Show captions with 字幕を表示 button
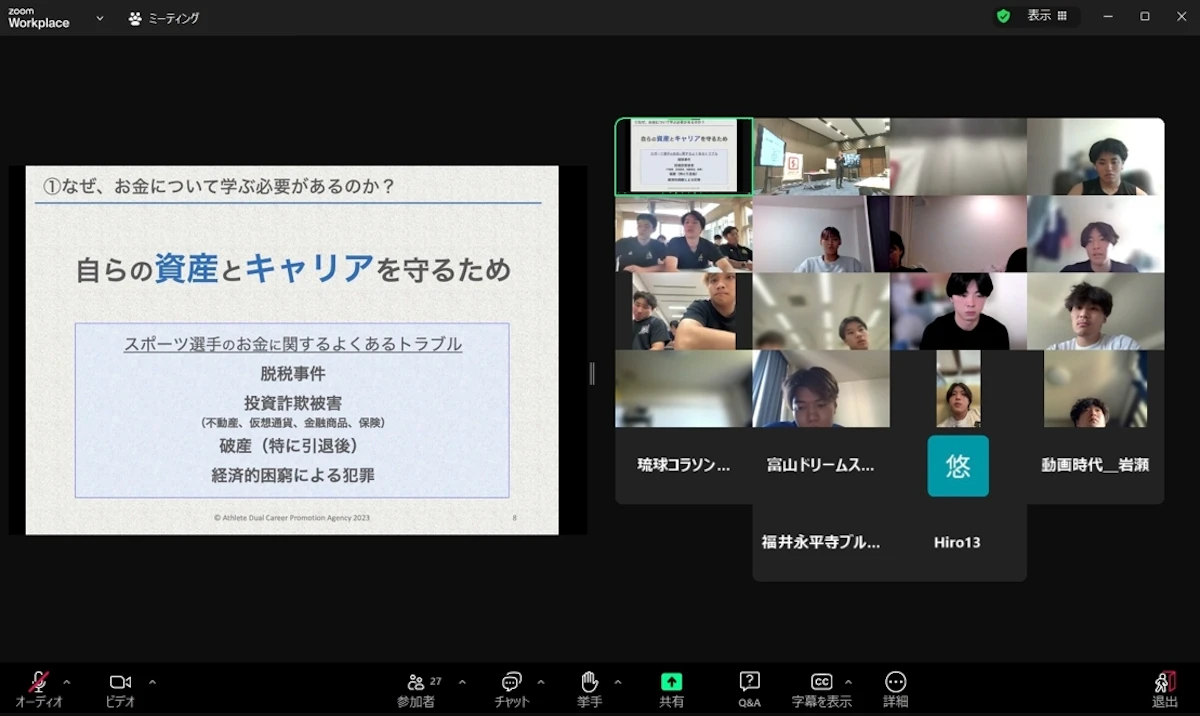Image resolution: width=1200 pixels, height=716 pixels. 821,689
